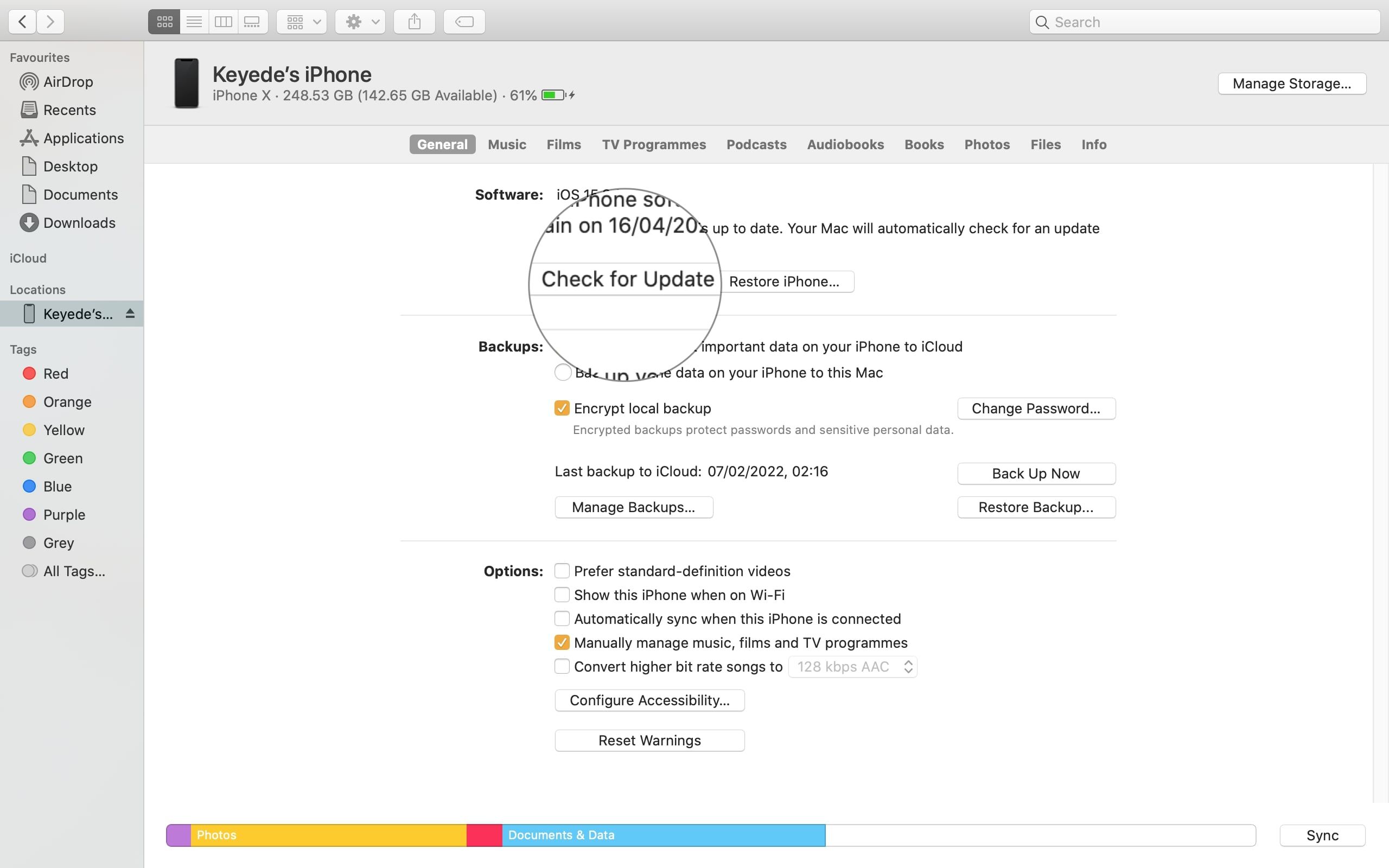
Task: Click the Back Up Now button
Action: tap(1036, 473)
